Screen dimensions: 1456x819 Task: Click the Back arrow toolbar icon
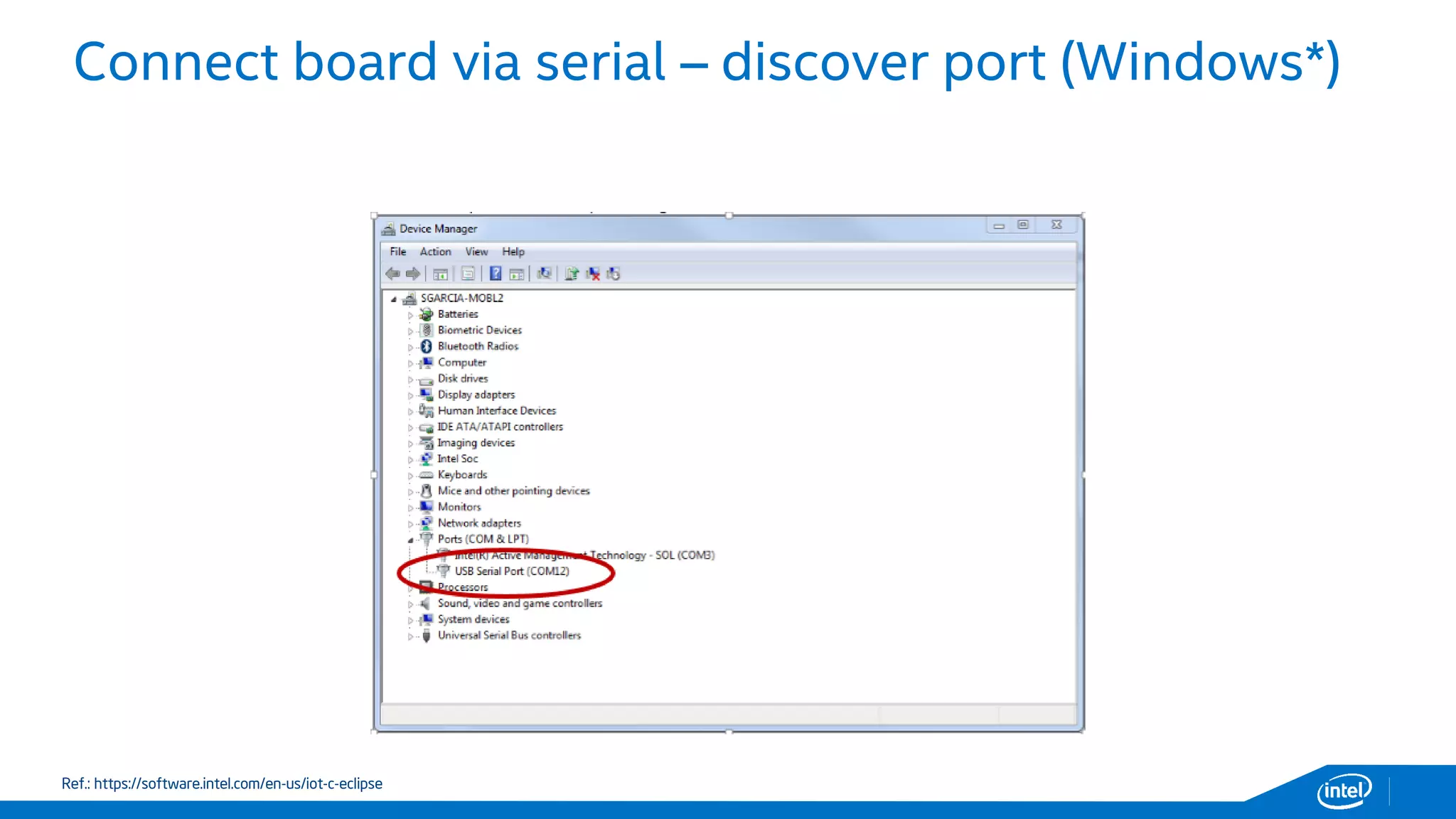tap(392, 274)
